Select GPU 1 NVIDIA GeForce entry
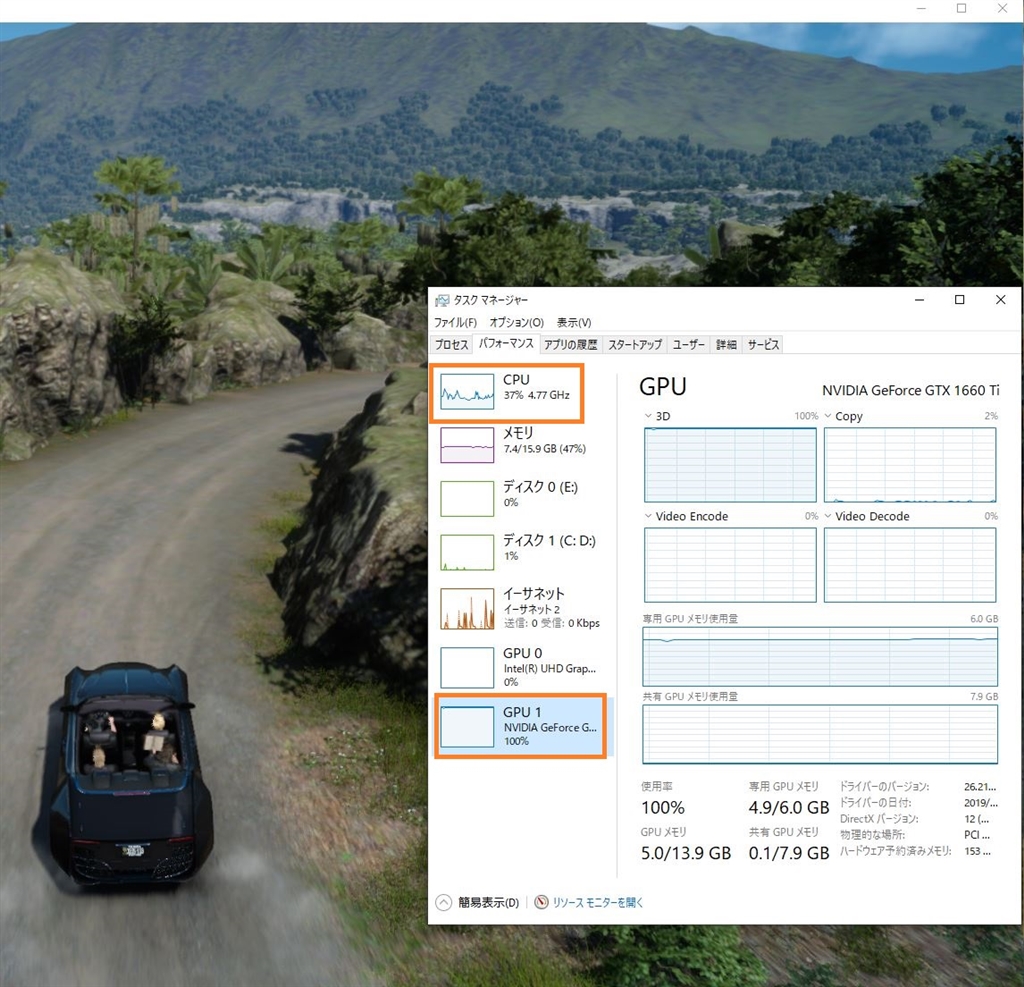Image resolution: width=1024 pixels, height=987 pixels. [x=521, y=726]
